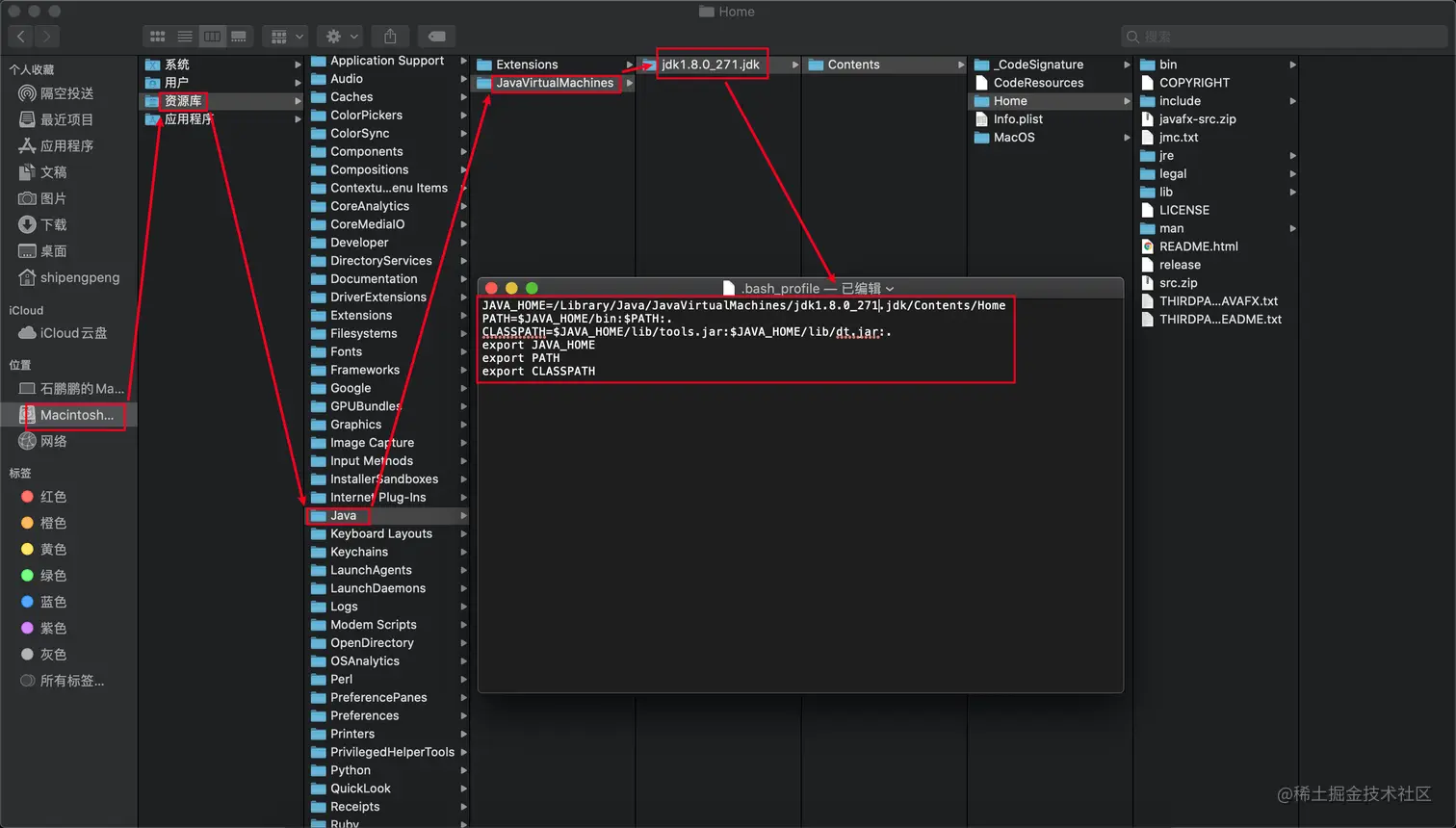Expand the MacOS folder arrow

1127,138
